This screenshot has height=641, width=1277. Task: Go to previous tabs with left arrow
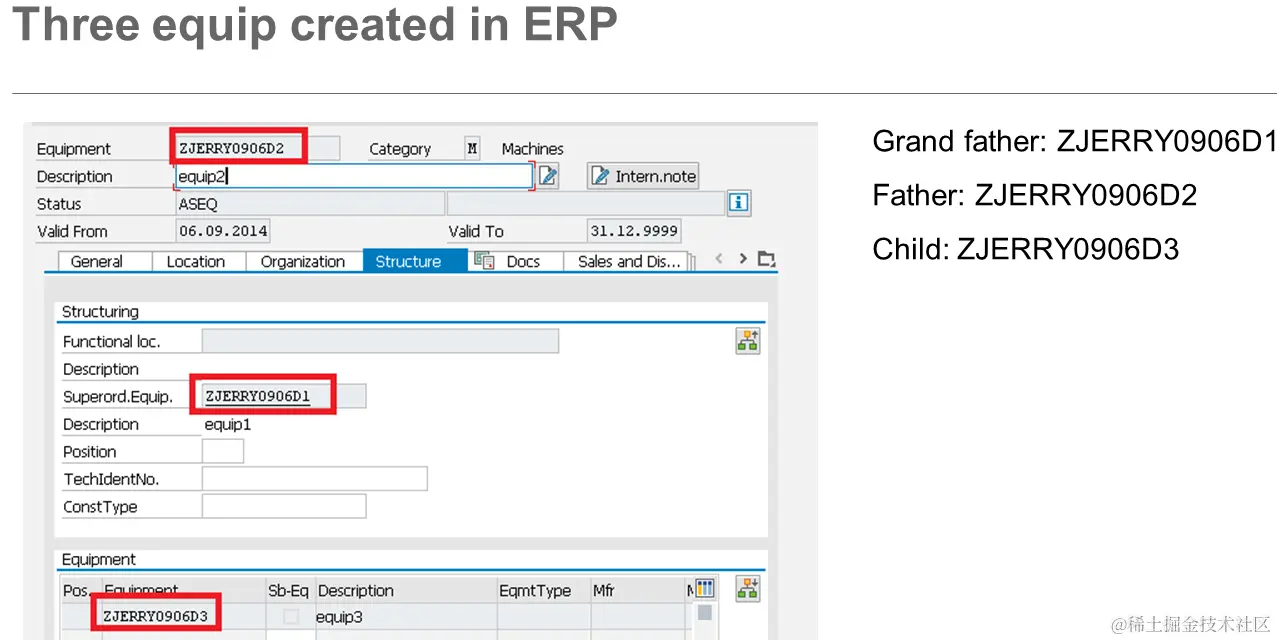tap(719, 259)
